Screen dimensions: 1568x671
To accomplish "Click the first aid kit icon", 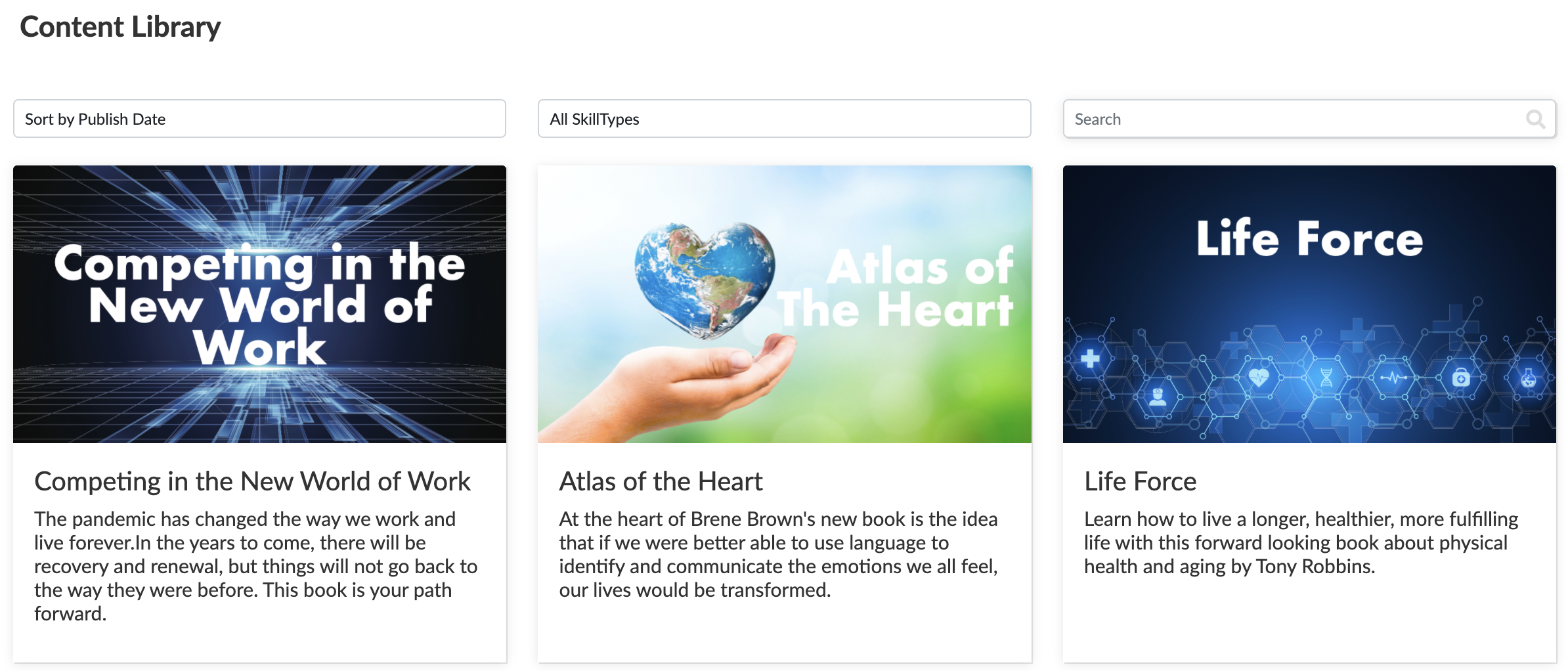I will click(x=1460, y=378).
